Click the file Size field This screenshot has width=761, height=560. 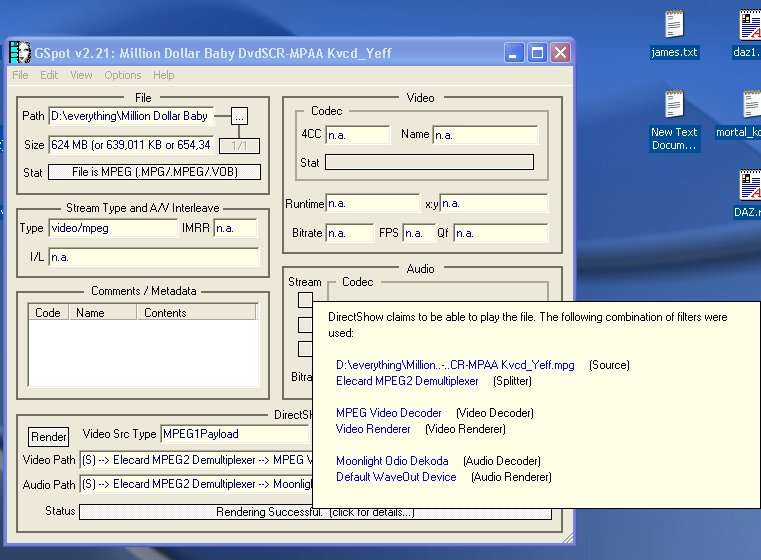coord(131,145)
